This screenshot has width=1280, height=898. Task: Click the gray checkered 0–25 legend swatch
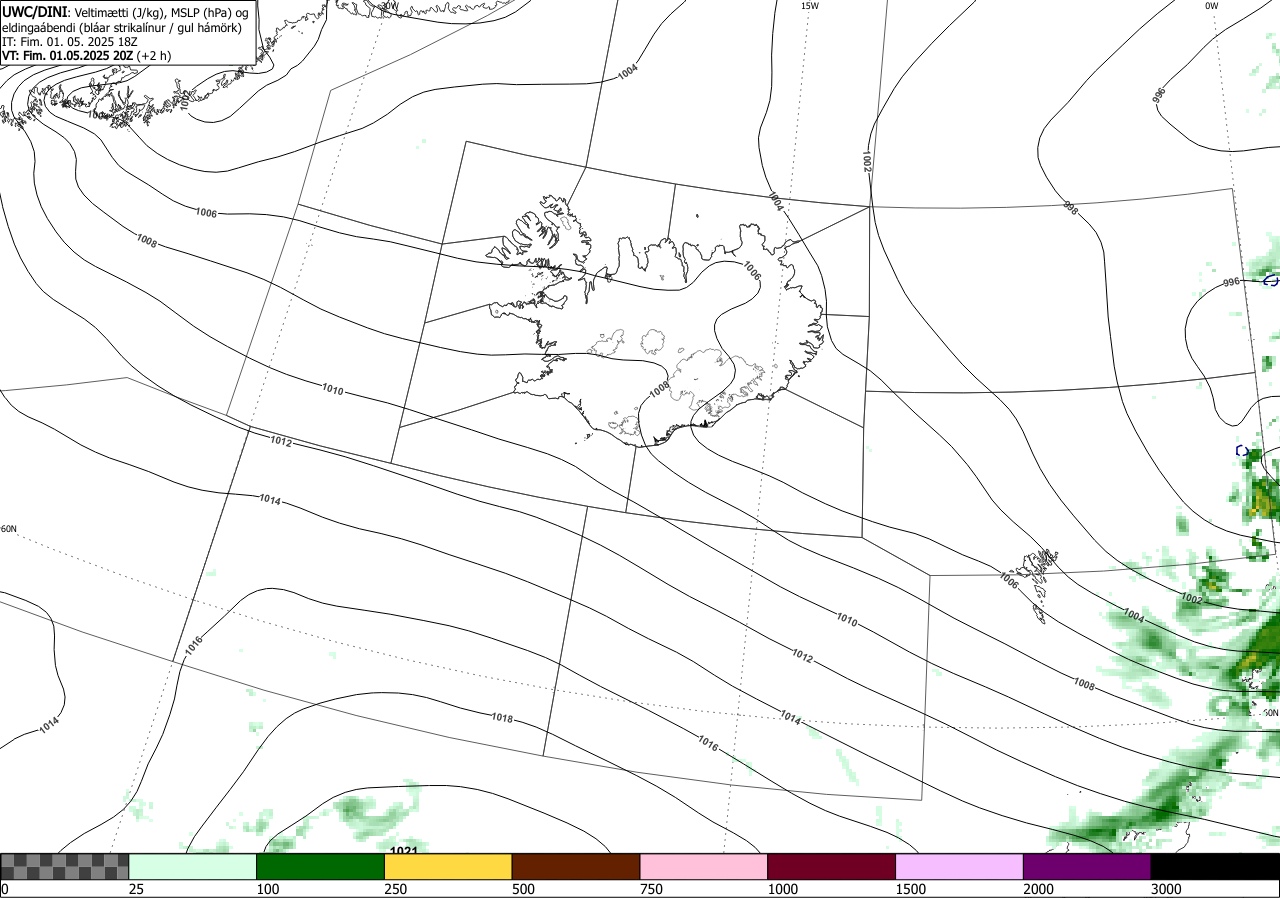pyautogui.click(x=65, y=866)
